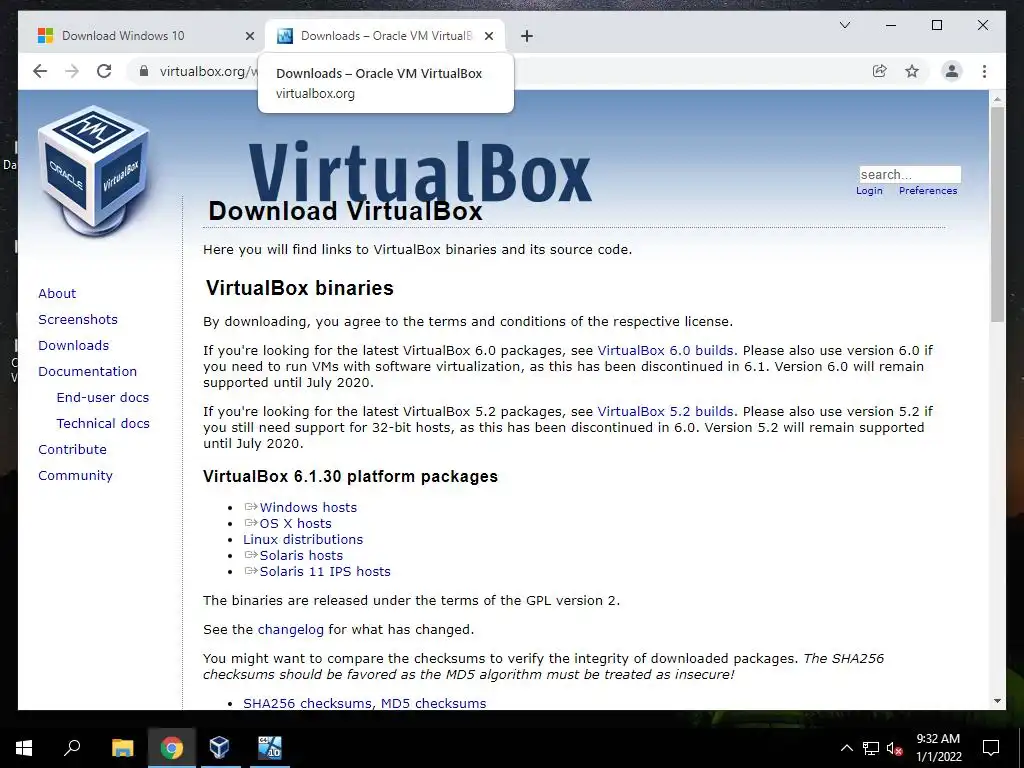Click the VirtualBox binaries heading
The width and height of the screenshot is (1024, 768).
pos(300,289)
